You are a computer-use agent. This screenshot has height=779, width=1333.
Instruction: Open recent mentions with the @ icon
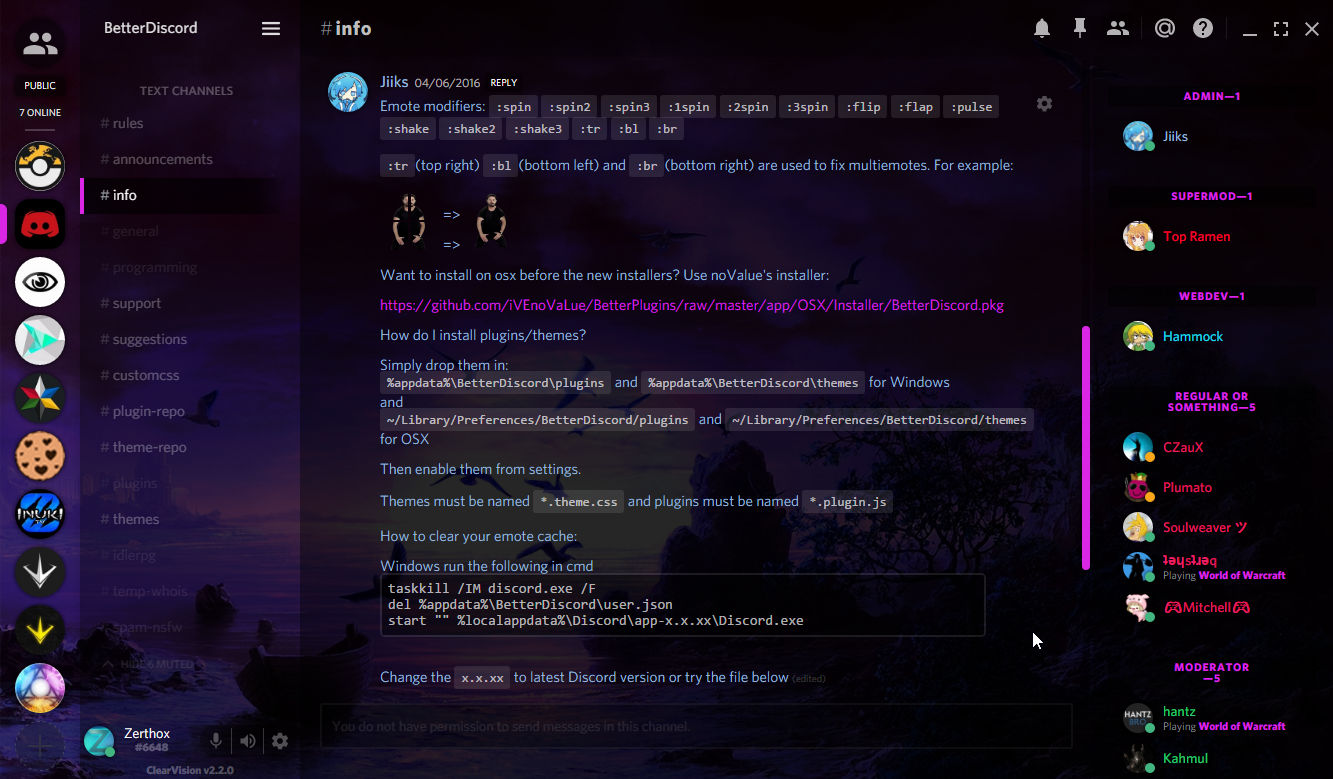1164,28
